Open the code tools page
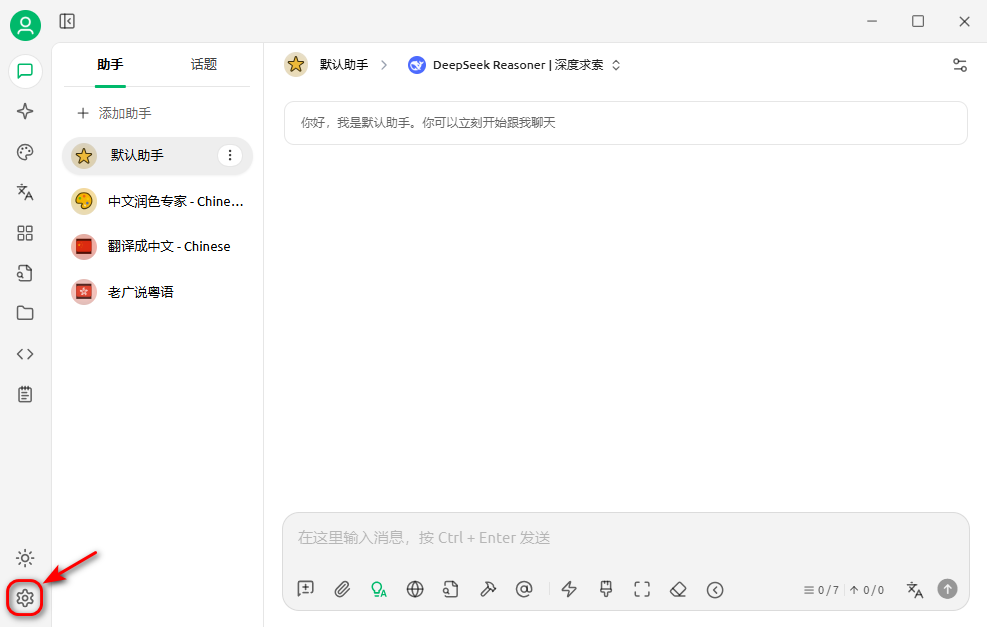This screenshot has height=627, width=987. (x=25, y=354)
